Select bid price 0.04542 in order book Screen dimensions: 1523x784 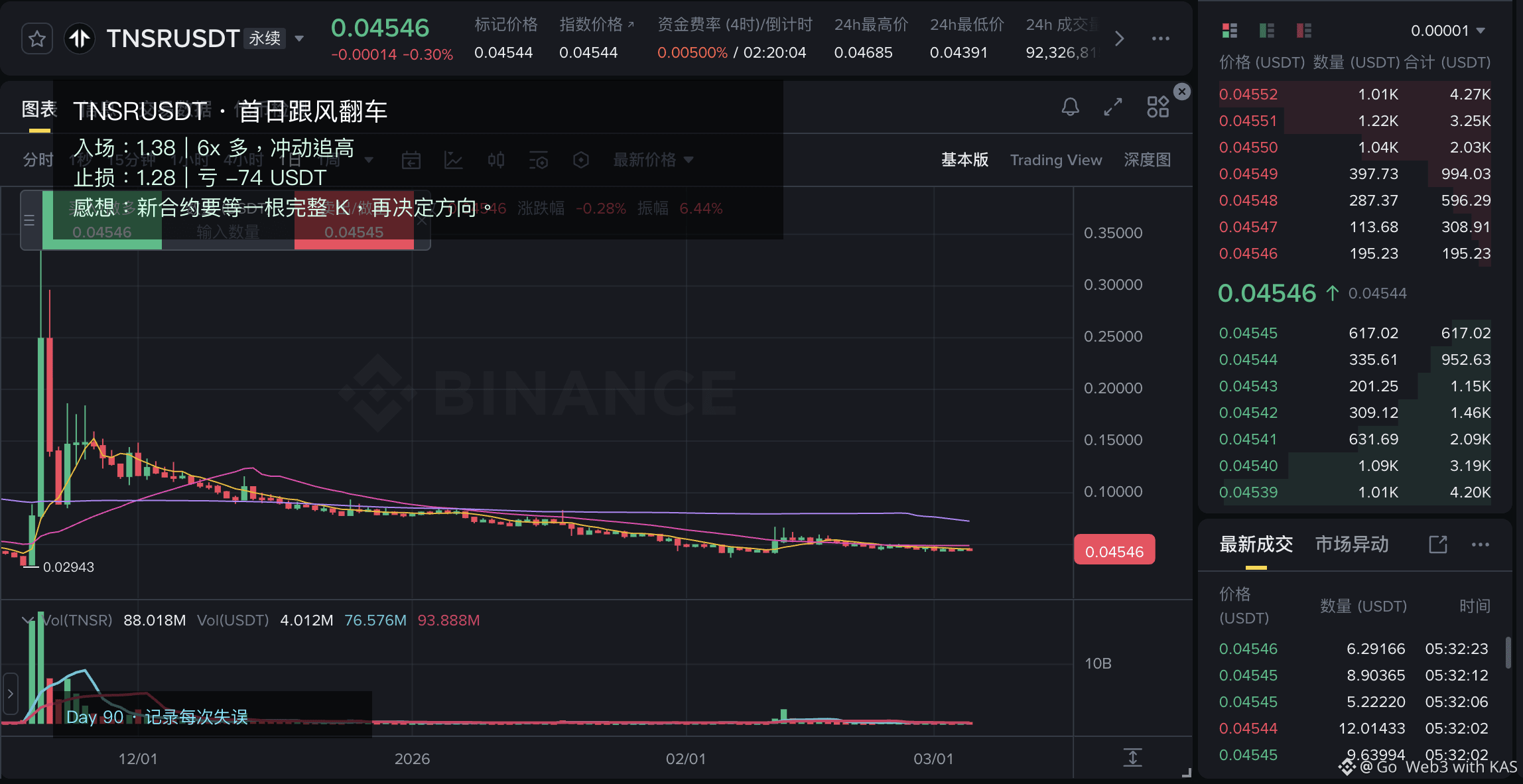click(1248, 413)
